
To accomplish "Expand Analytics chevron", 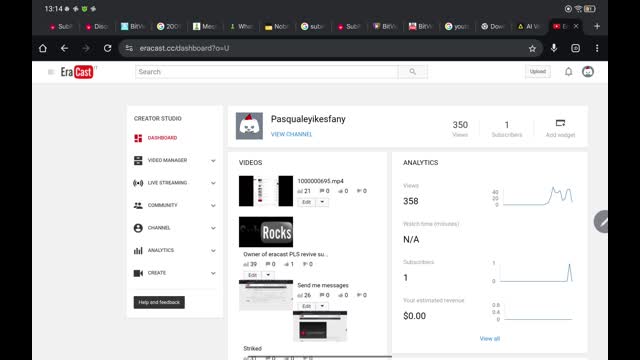I will pos(213,251).
